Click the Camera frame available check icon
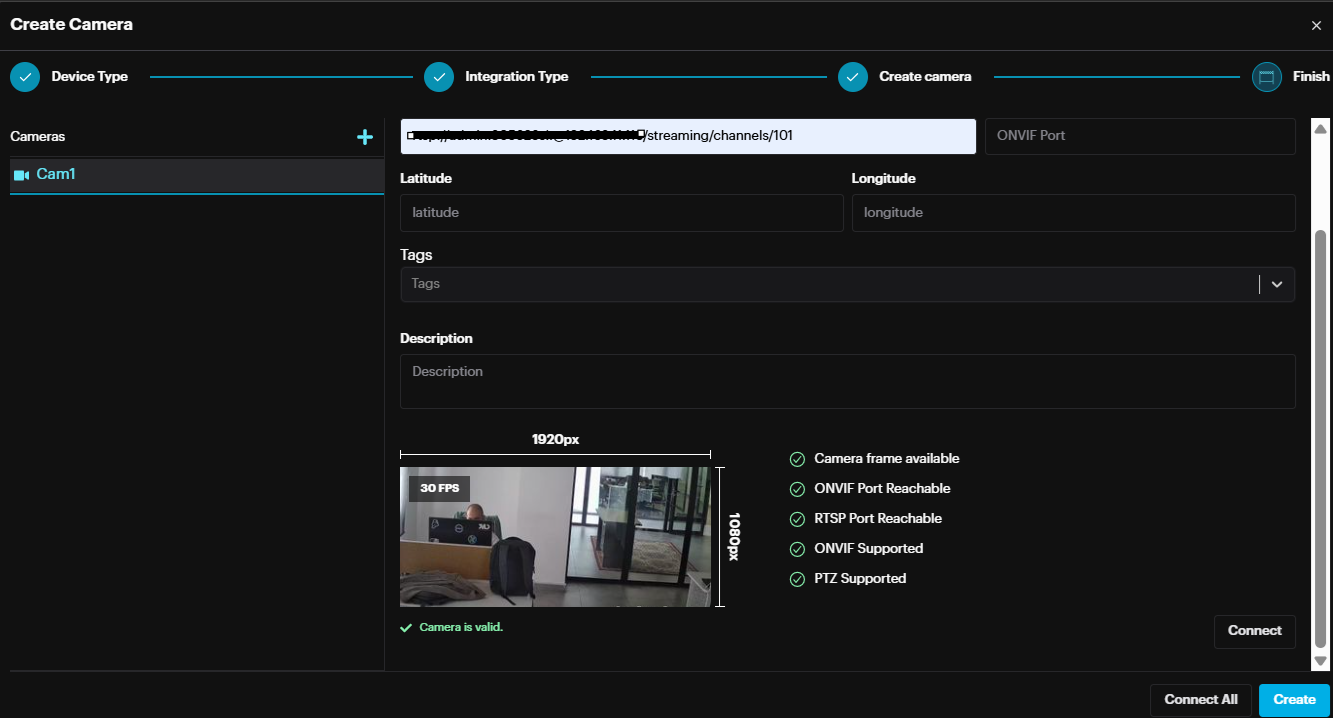Screen dimensions: 1333x718 [x=797, y=459]
